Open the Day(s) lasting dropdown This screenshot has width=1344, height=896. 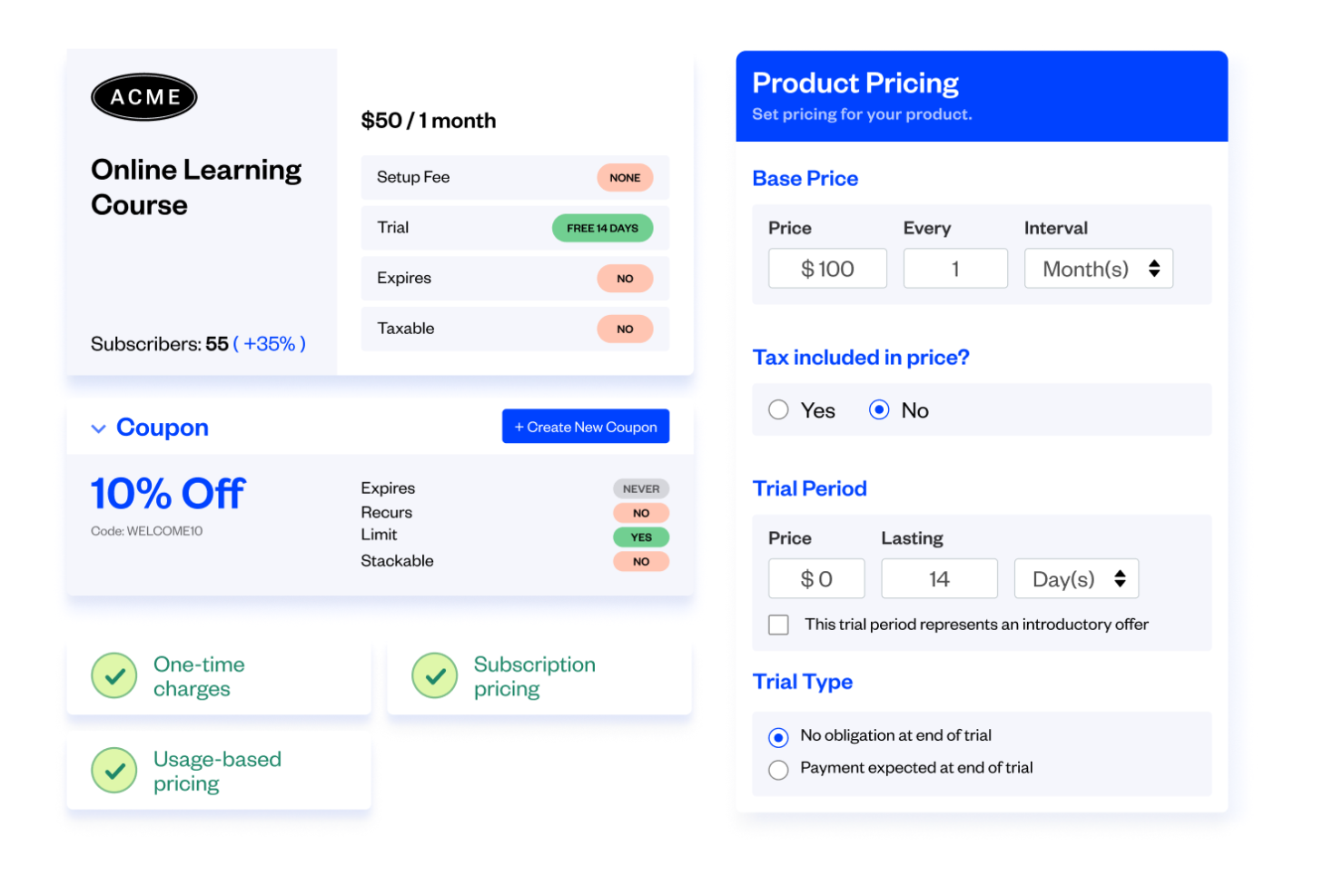[1077, 578]
